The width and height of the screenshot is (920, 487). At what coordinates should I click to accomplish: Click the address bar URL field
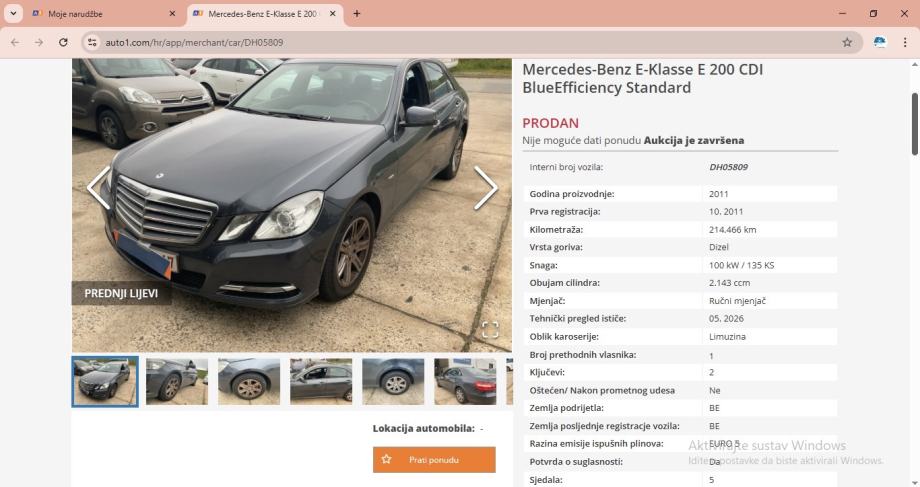pyautogui.click(x=469, y=42)
